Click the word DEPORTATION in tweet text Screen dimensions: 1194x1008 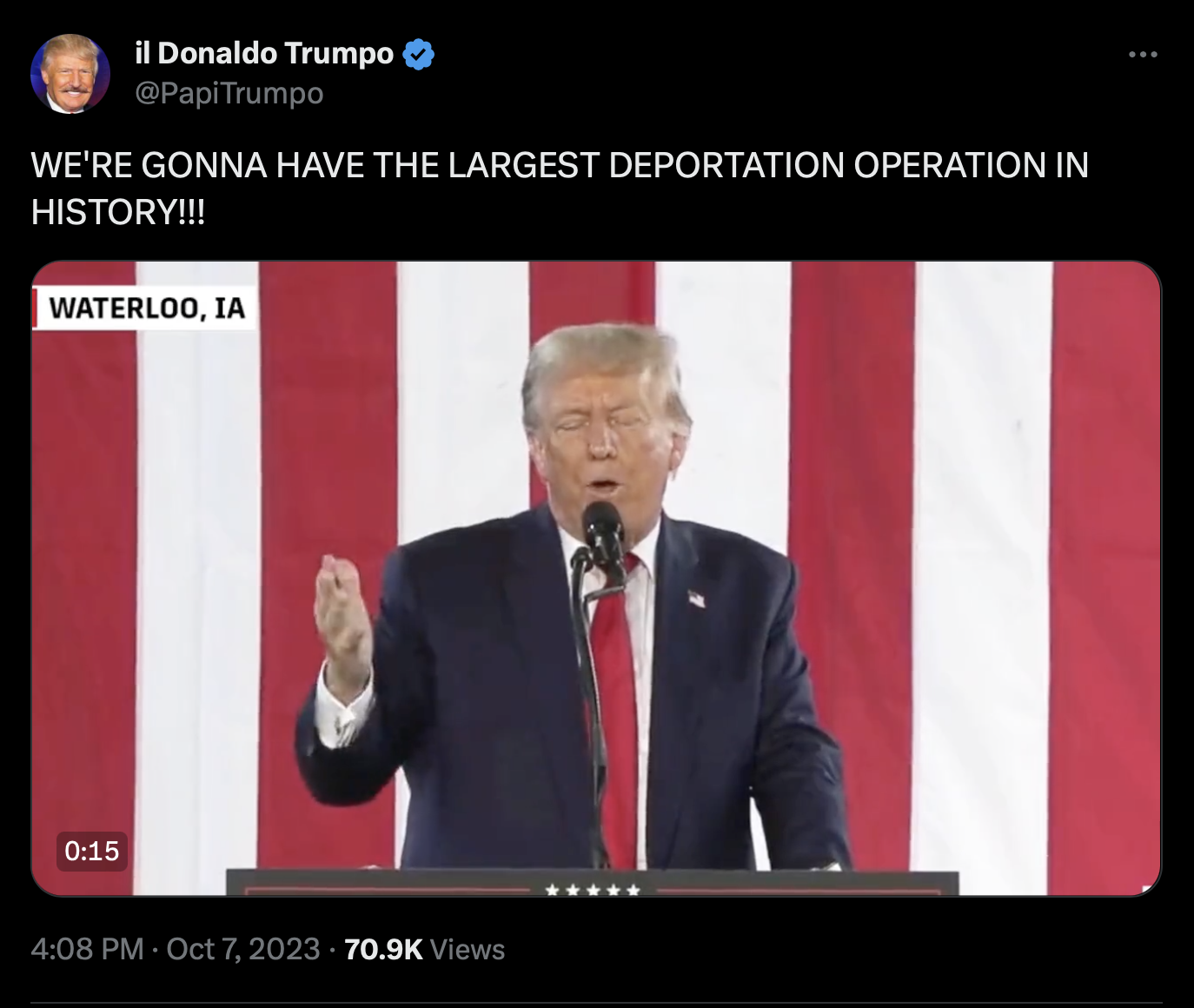(x=726, y=164)
